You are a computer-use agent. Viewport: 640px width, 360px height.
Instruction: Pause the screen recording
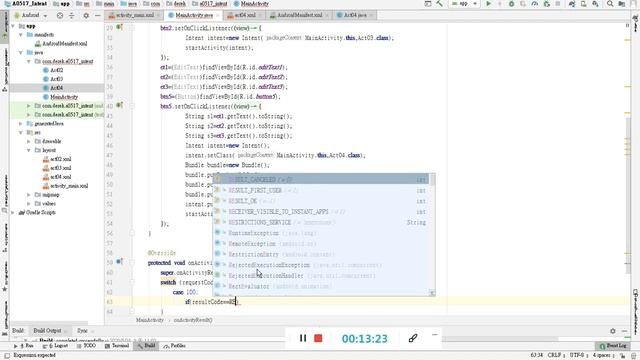tap(303, 338)
